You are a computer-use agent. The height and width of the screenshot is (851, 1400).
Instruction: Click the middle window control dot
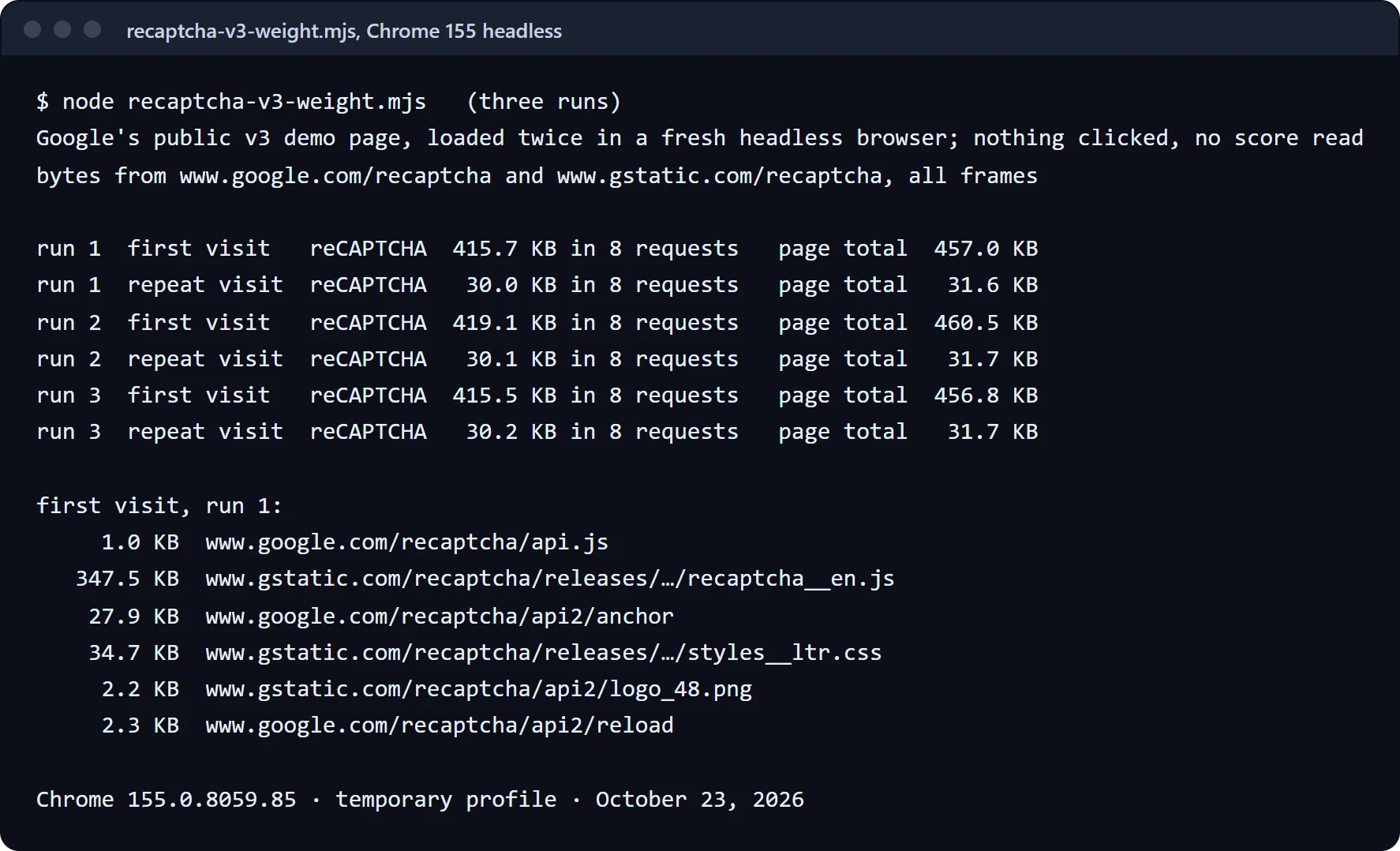[x=62, y=29]
